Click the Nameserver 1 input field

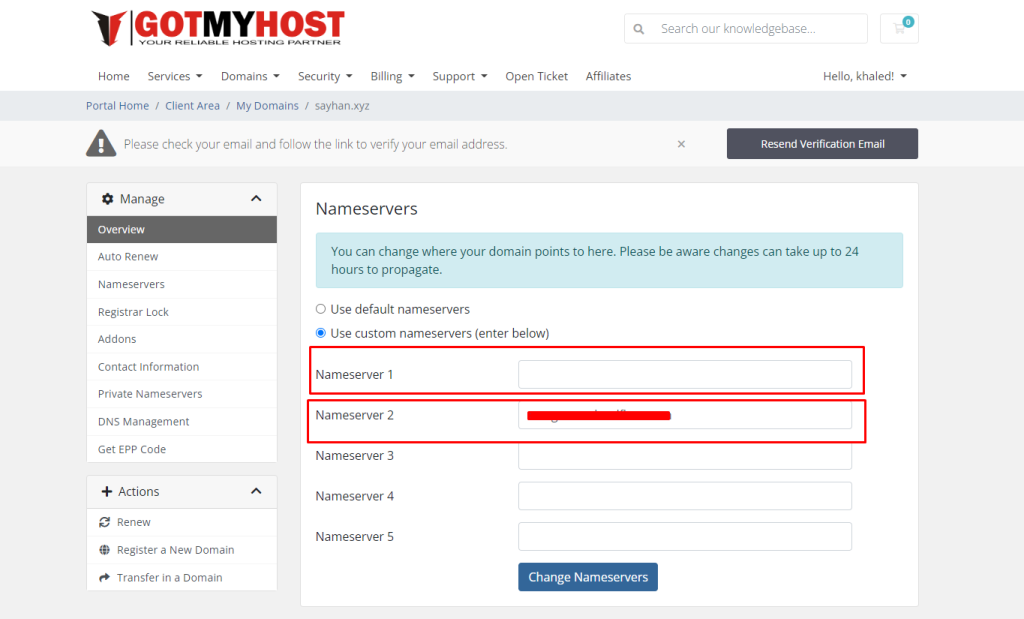pos(684,375)
